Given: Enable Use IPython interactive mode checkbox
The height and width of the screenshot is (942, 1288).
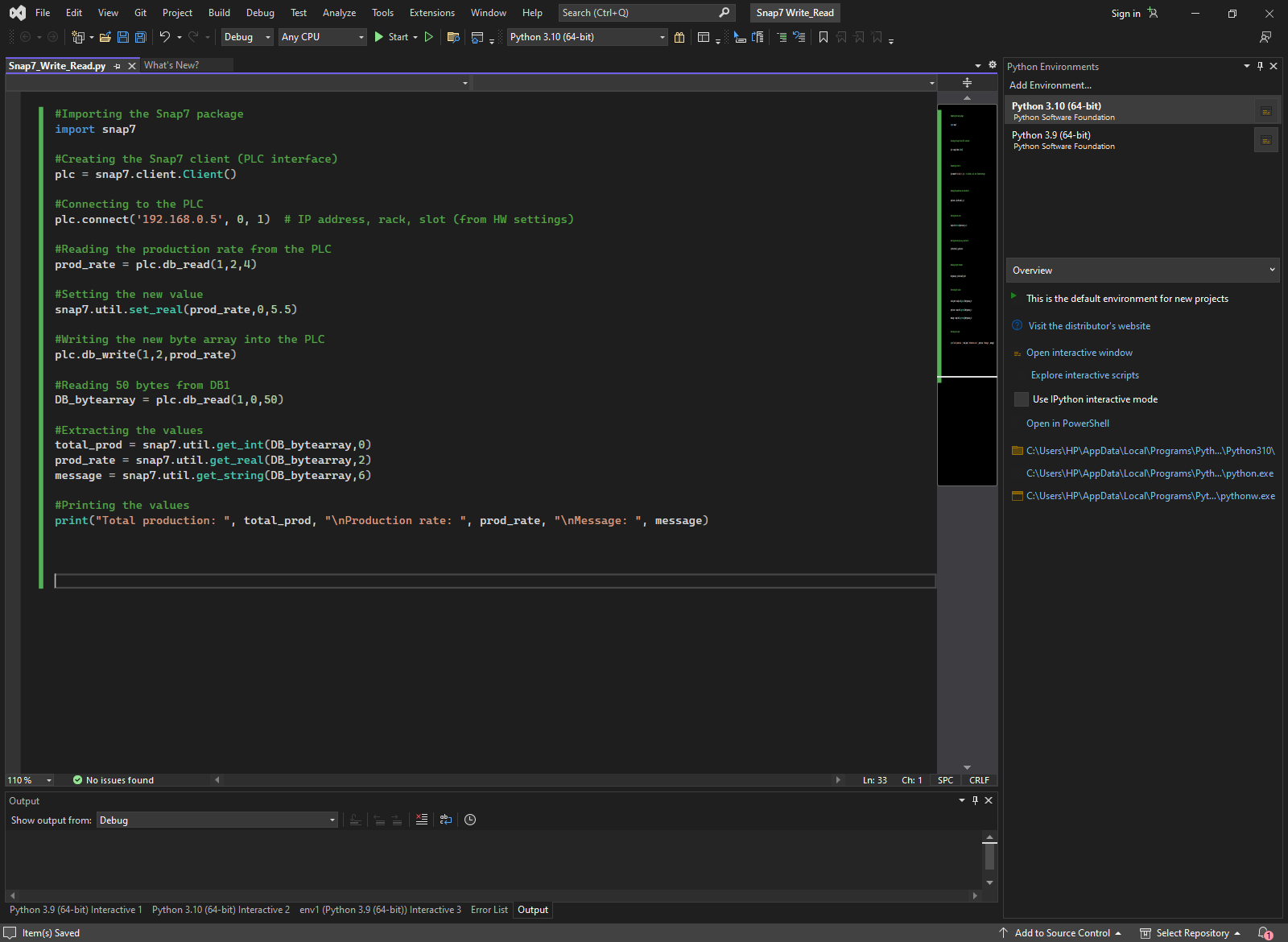Looking at the screenshot, I should [1022, 399].
